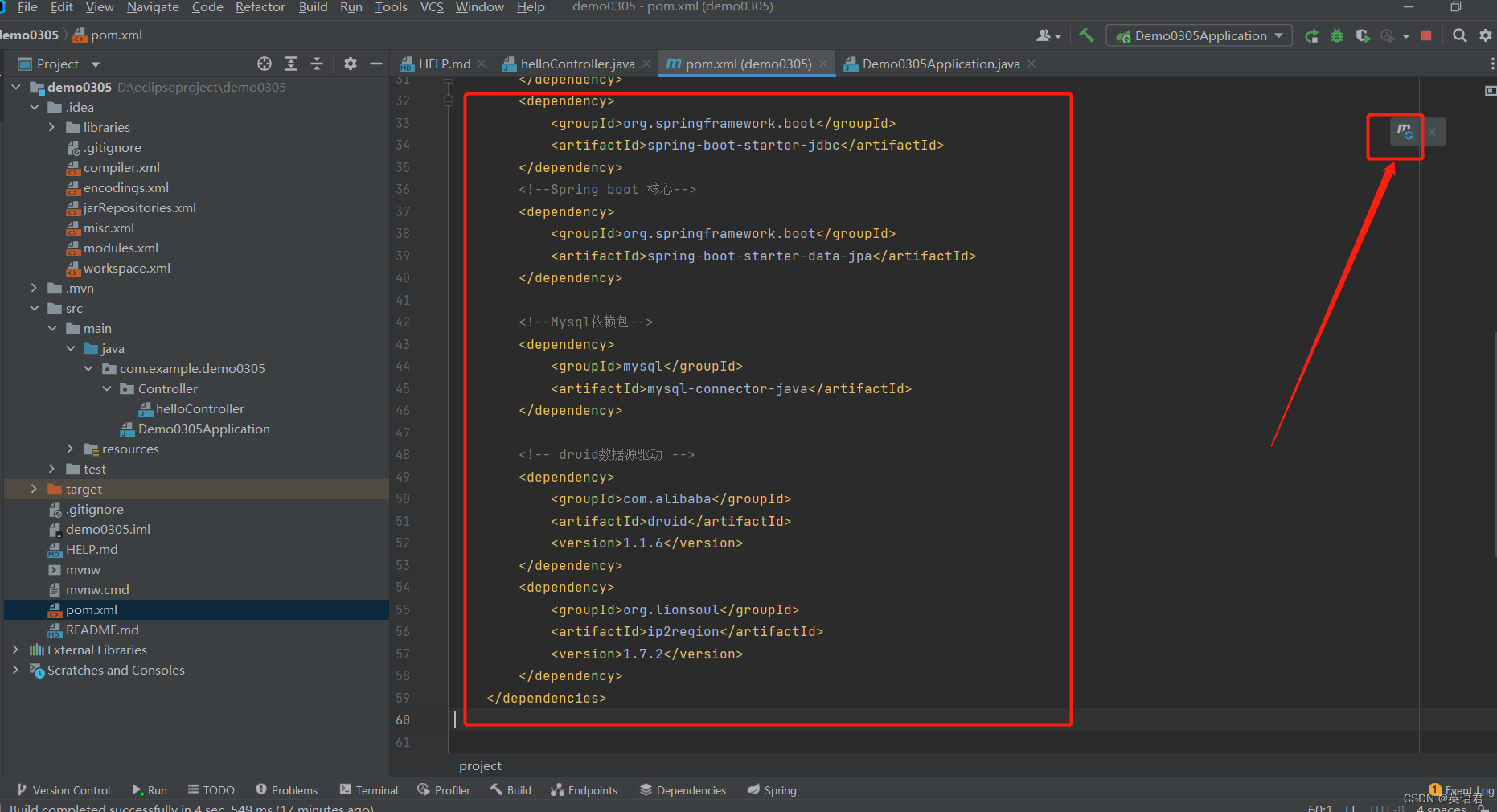
Task: Open the Build tool window
Action: [x=511, y=790]
